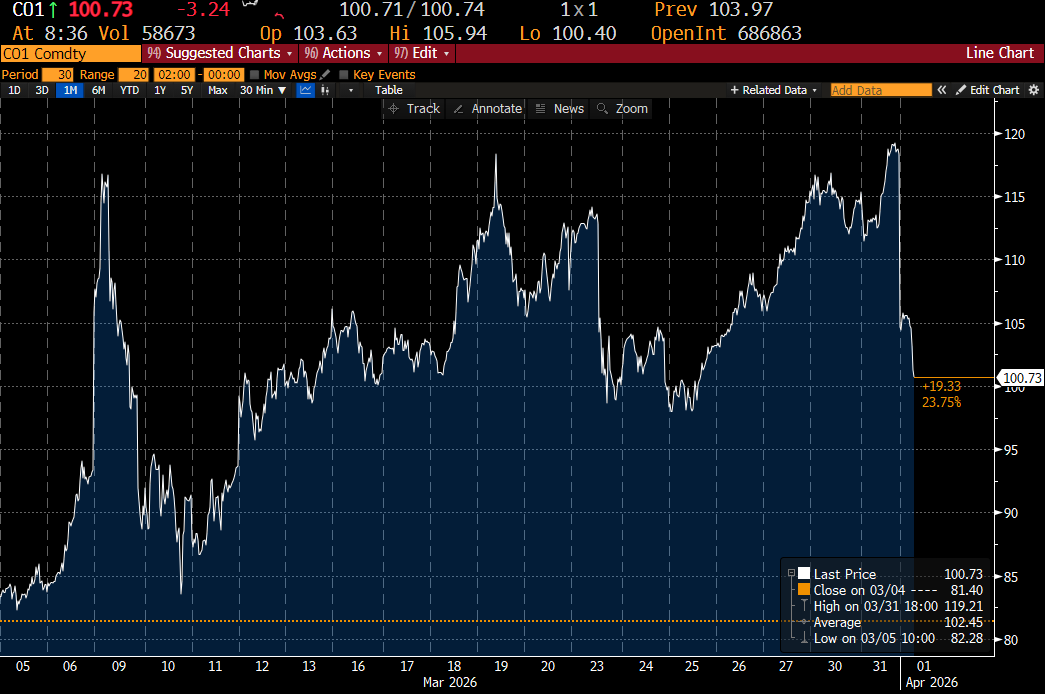
Task: Select the line chart type icon
Action: point(305,90)
